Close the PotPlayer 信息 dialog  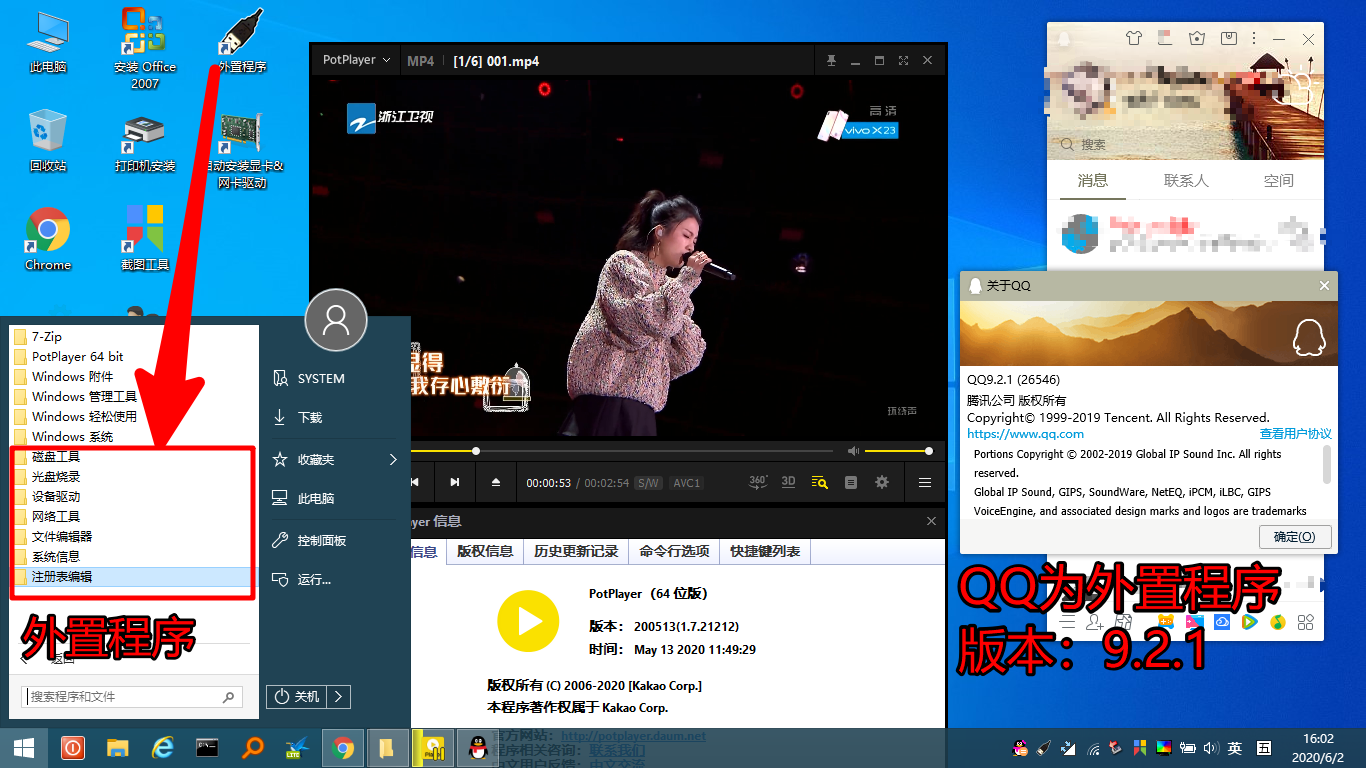pos(931,521)
